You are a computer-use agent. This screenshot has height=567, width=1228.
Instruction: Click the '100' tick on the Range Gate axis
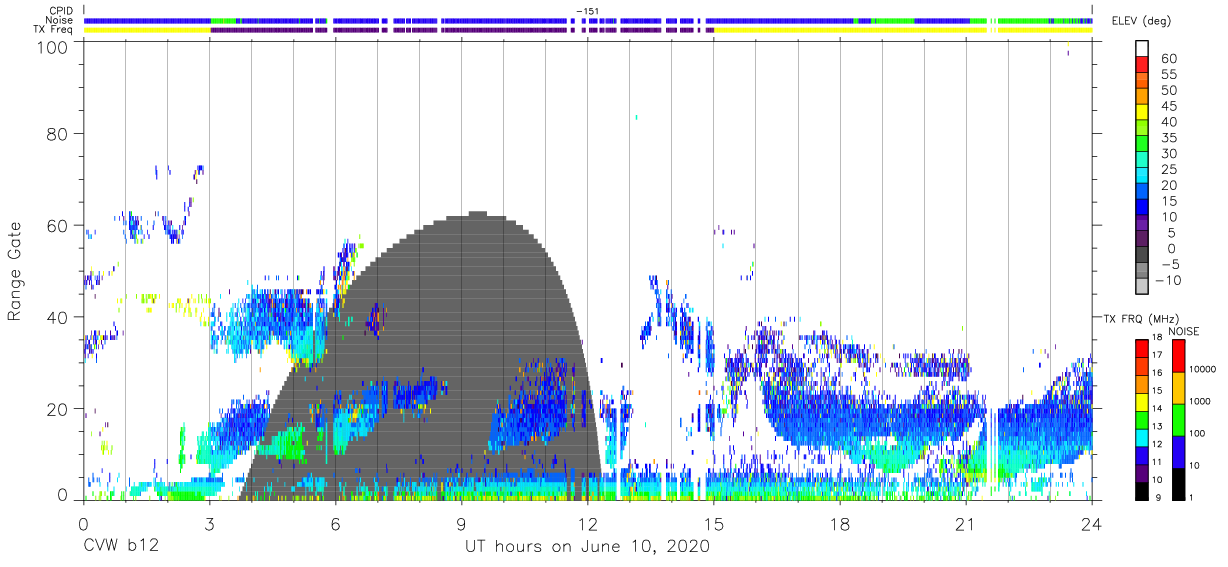click(x=53, y=46)
